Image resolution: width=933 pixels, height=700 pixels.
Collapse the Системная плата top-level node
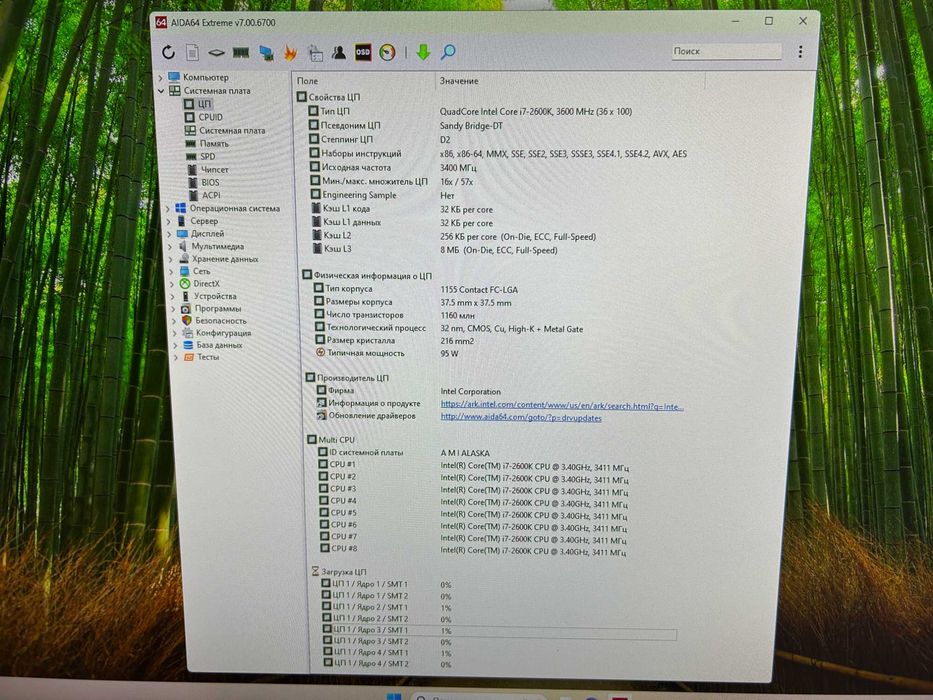coord(161,91)
